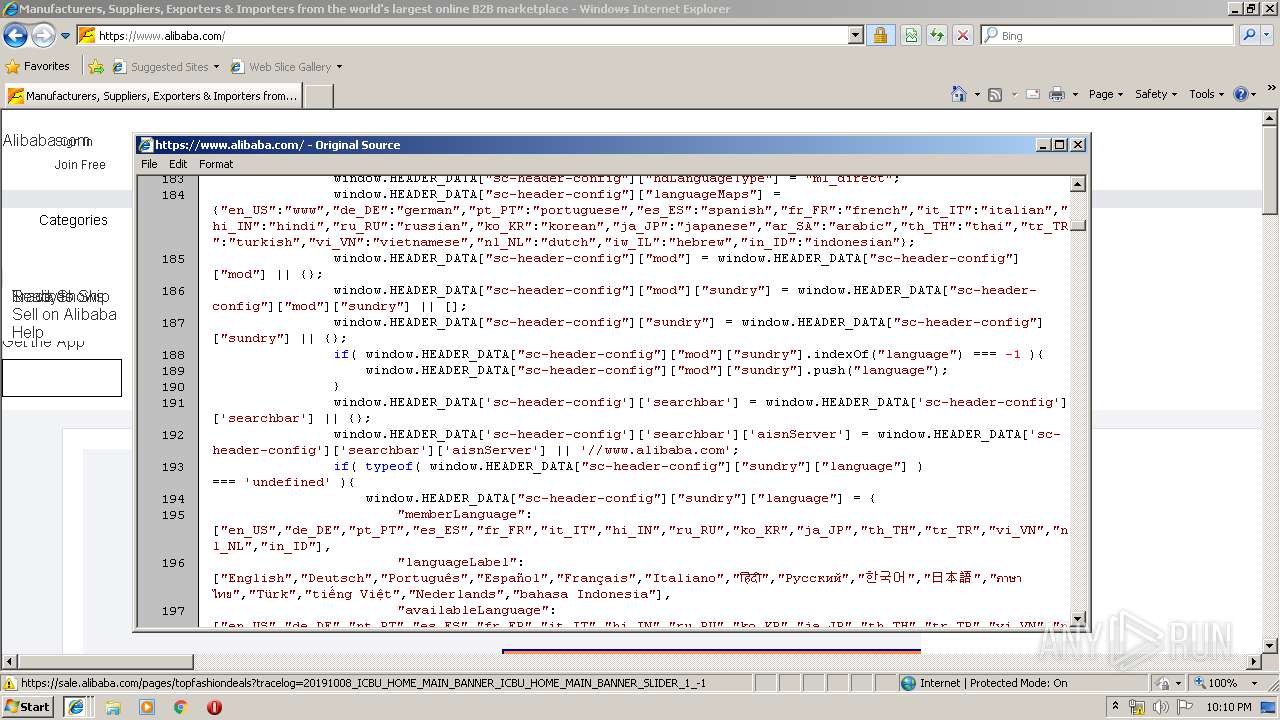Open Windows Explorer folder taskbar icon
Image resolution: width=1280 pixels, height=720 pixels.
tap(113, 706)
